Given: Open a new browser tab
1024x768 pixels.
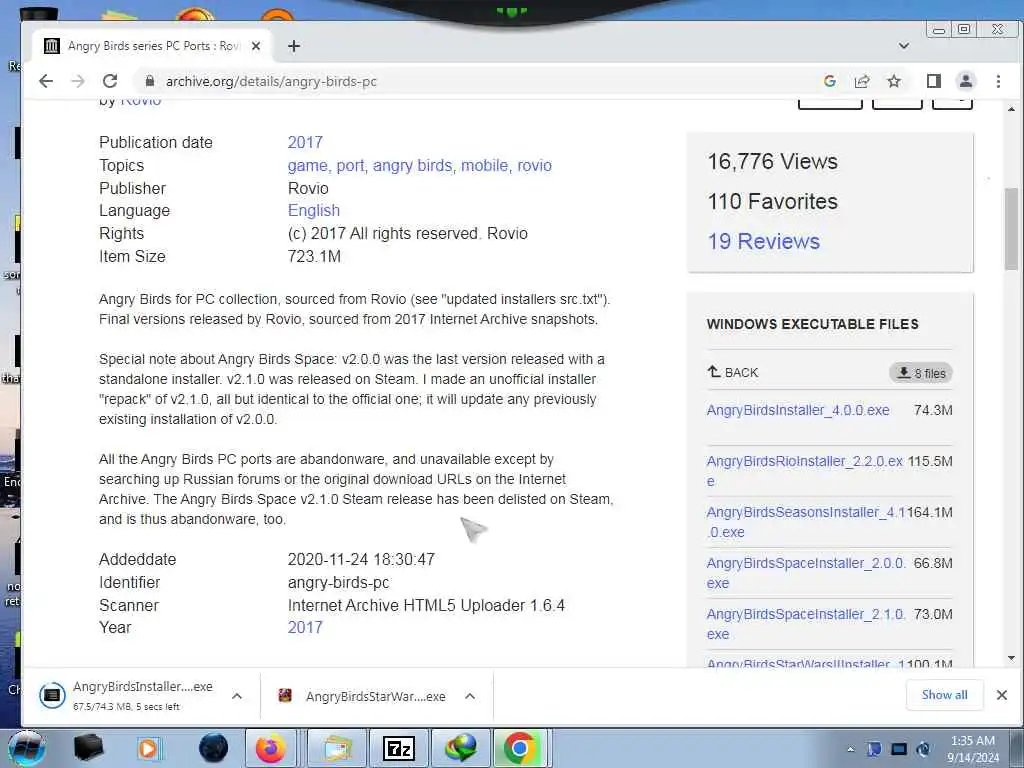Looking at the screenshot, I should click(294, 46).
